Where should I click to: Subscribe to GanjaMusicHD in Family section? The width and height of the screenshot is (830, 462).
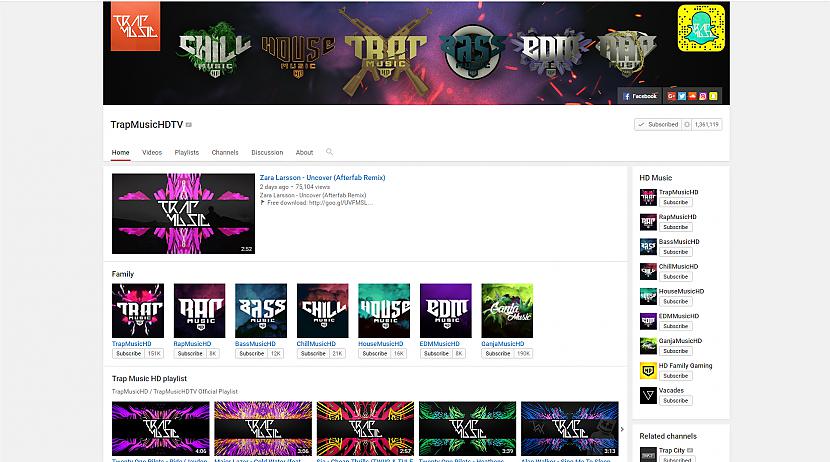498,354
